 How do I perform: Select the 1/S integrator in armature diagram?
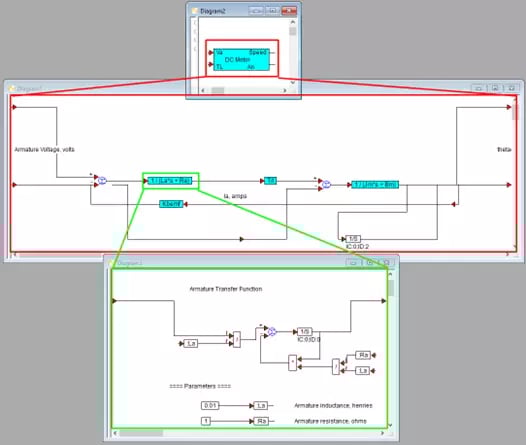[x=305, y=332]
